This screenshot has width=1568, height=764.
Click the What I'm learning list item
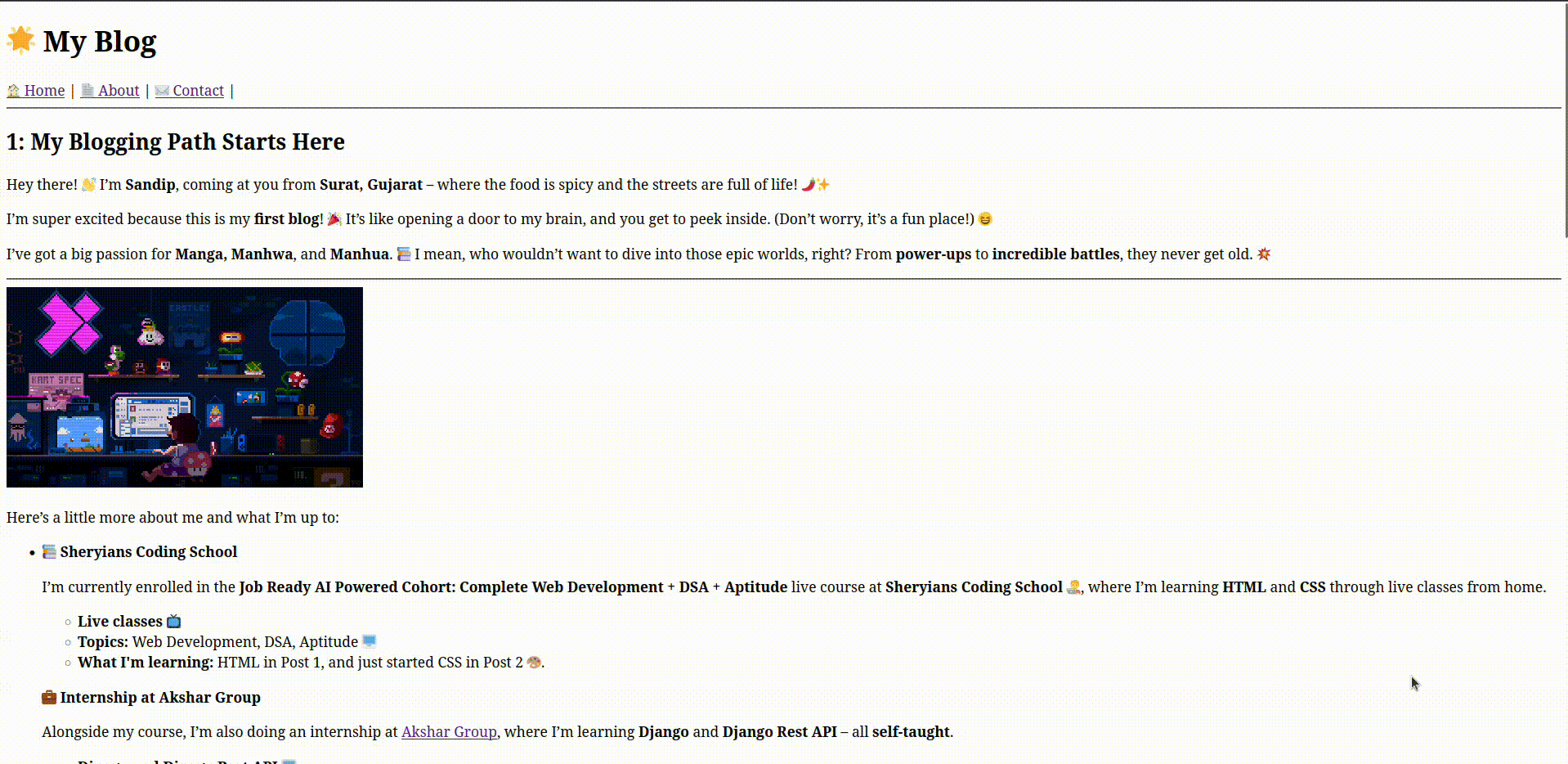[x=311, y=663]
